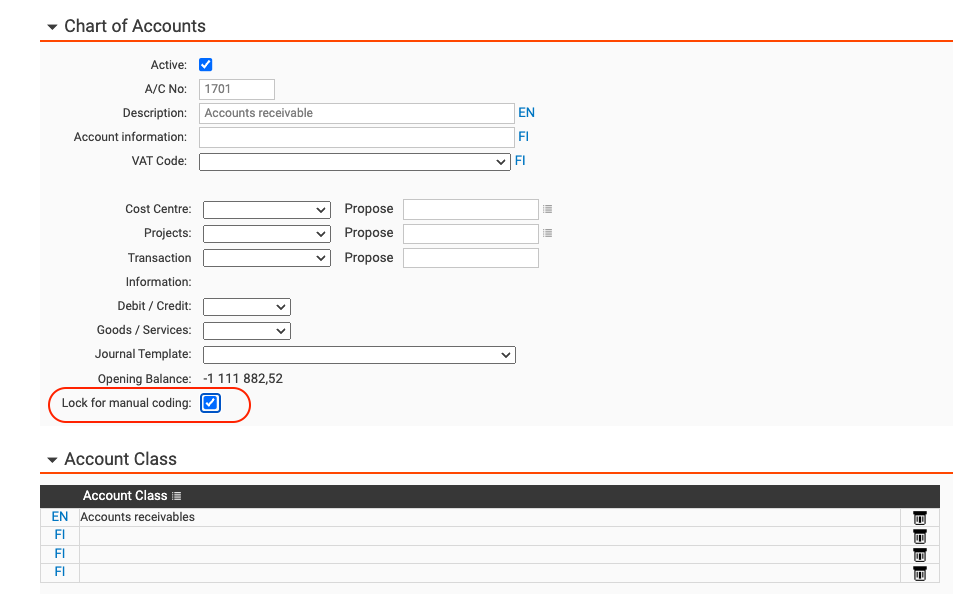Click the A/C No input field
This screenshot has width=953, height=598.
(x=237, y=89)
